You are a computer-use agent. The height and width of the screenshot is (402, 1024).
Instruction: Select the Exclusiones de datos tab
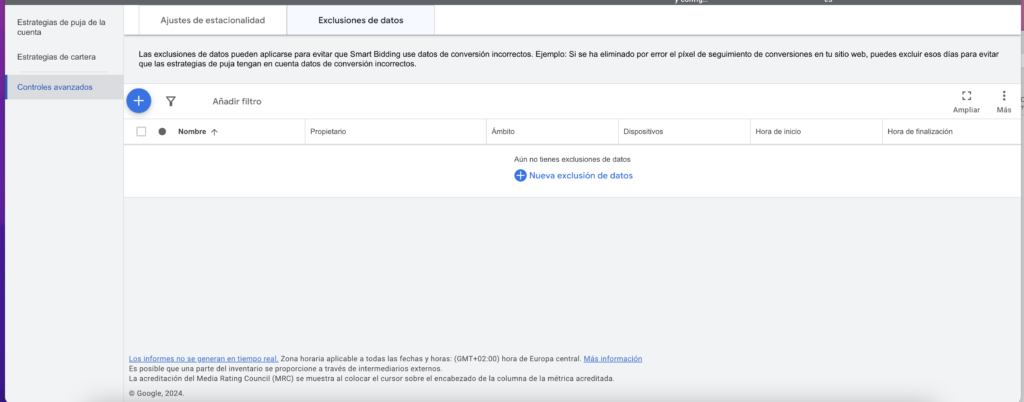tap(360, 20)
